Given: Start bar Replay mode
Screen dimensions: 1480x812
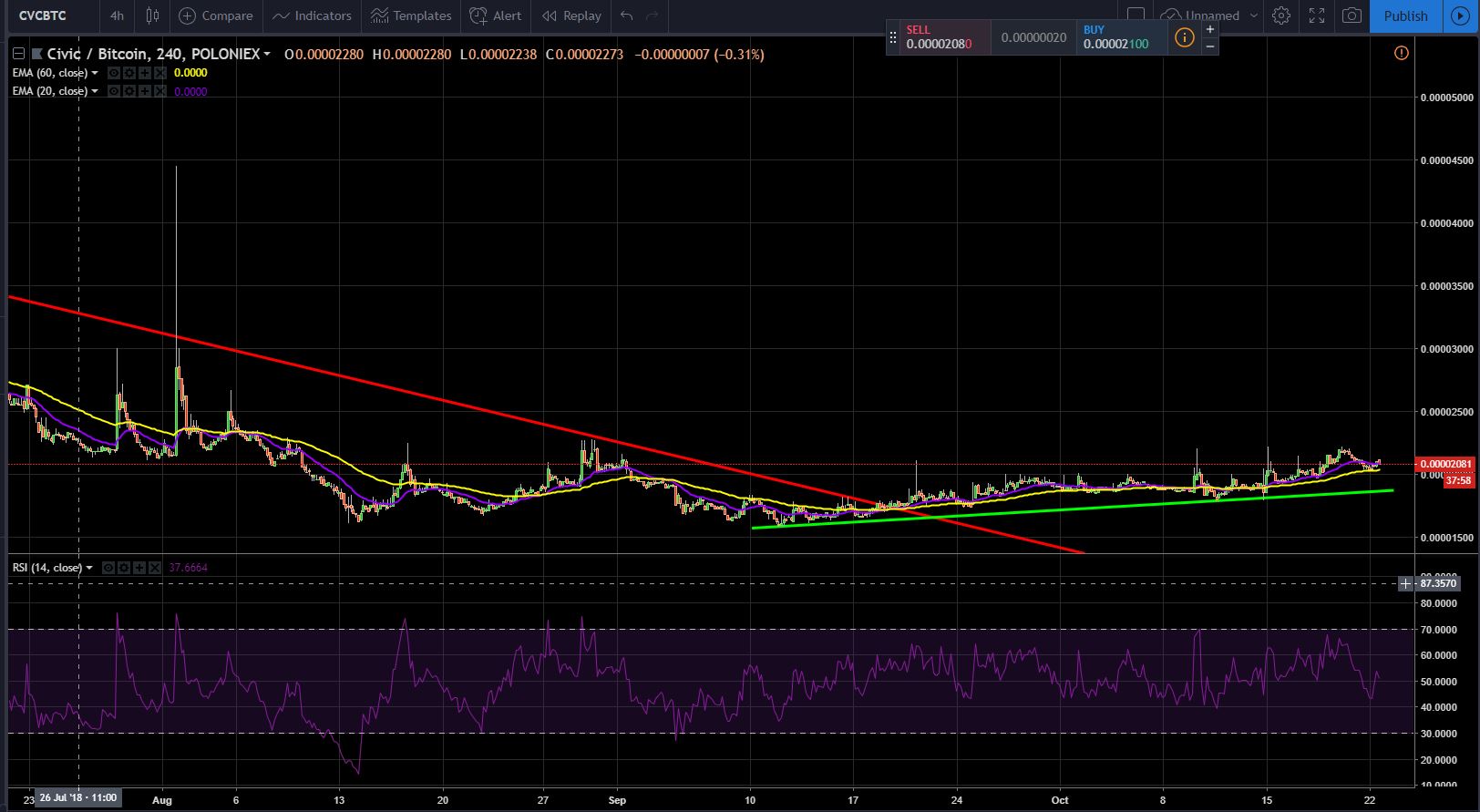Looking at the screenshot, I should (571, 15).
